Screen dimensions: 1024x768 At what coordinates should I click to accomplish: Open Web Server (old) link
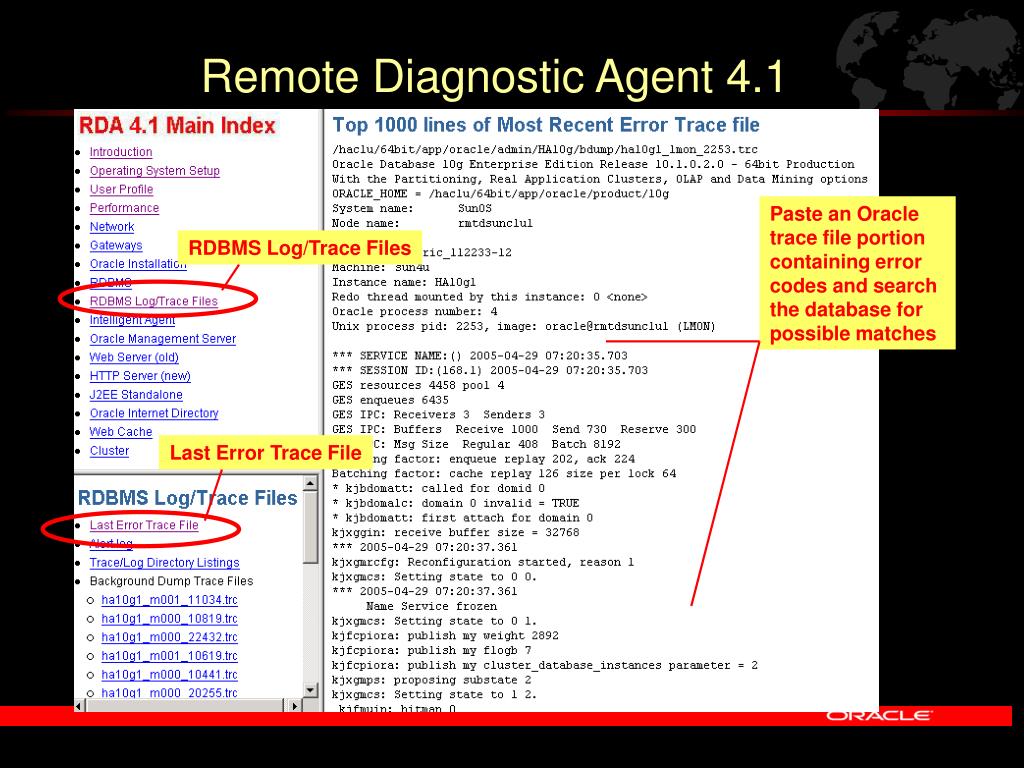click(134, 358)
